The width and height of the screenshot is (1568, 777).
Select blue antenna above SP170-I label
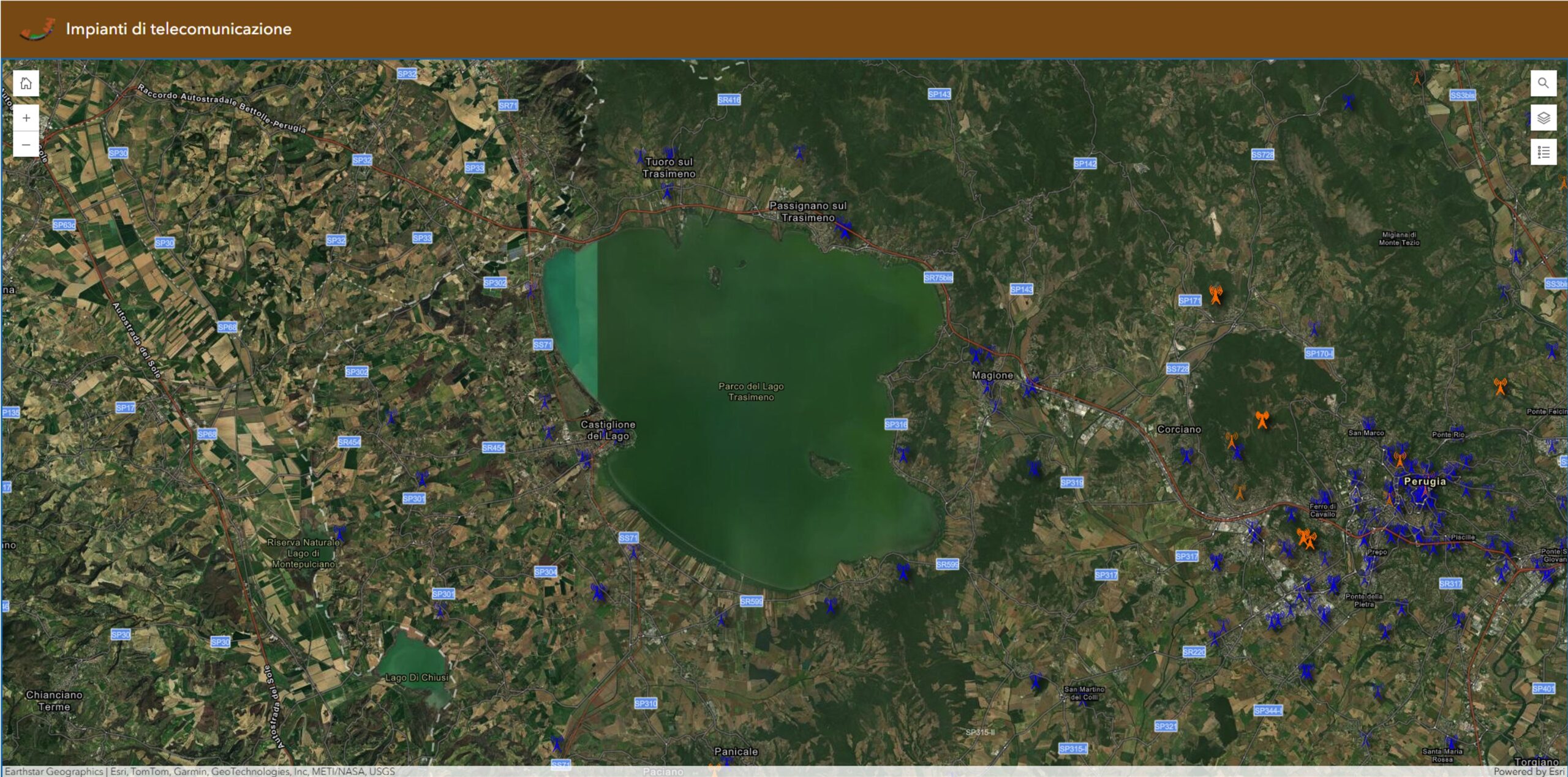(x=1313, y=329)
